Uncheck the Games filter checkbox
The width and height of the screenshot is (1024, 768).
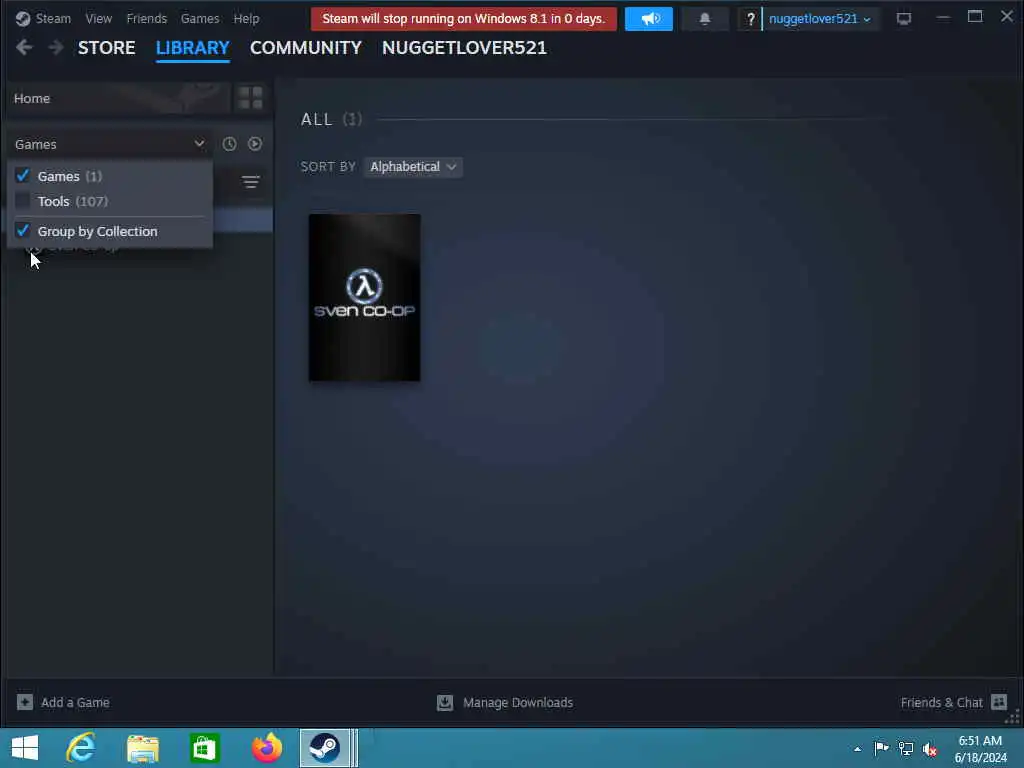click(23, 176)
